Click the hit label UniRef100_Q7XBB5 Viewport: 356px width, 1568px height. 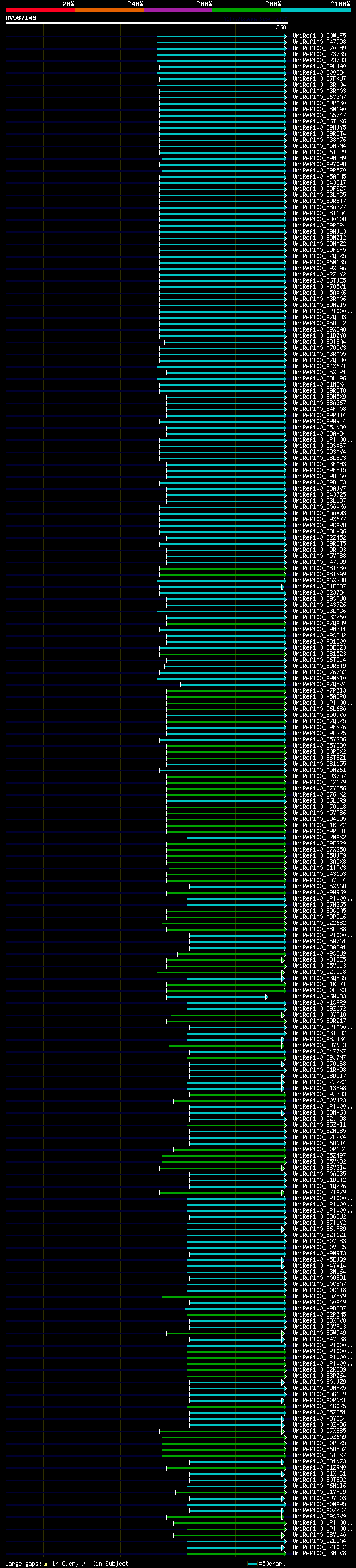tap(319, 1431)
